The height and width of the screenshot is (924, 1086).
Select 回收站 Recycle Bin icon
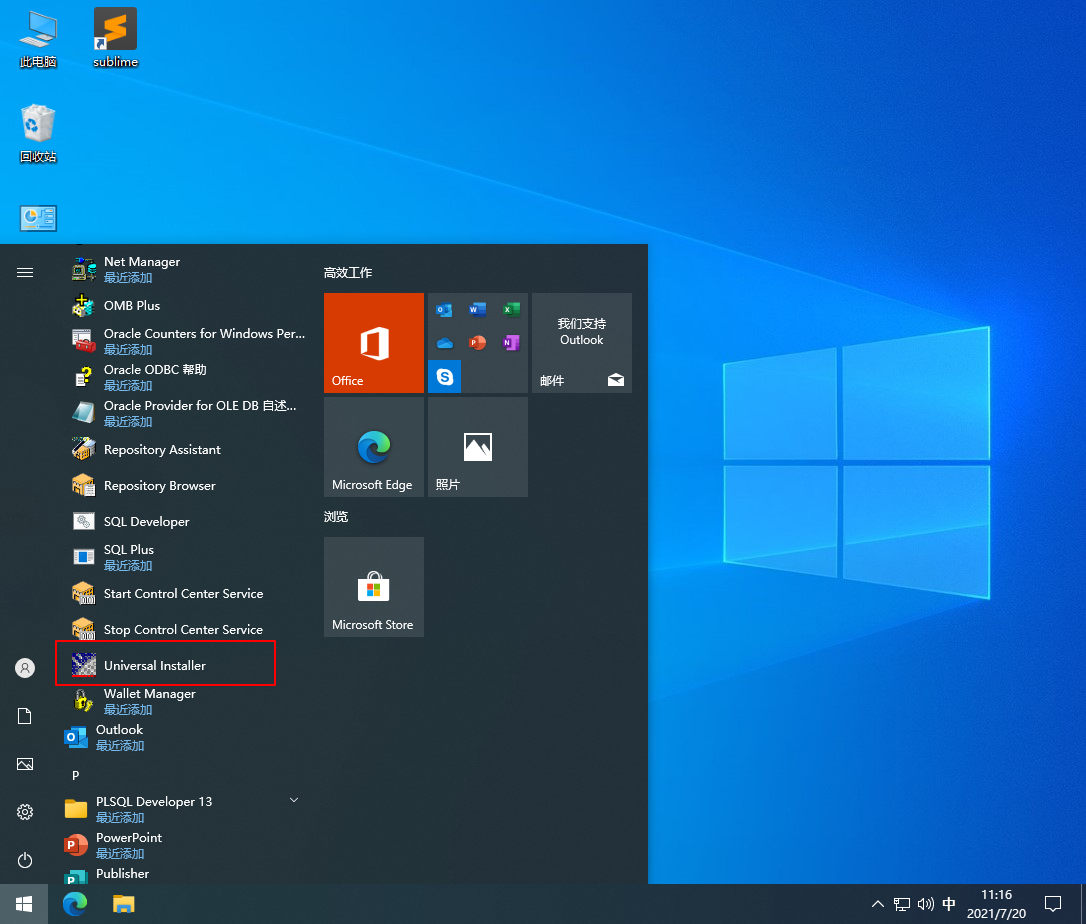click(38, 134)
